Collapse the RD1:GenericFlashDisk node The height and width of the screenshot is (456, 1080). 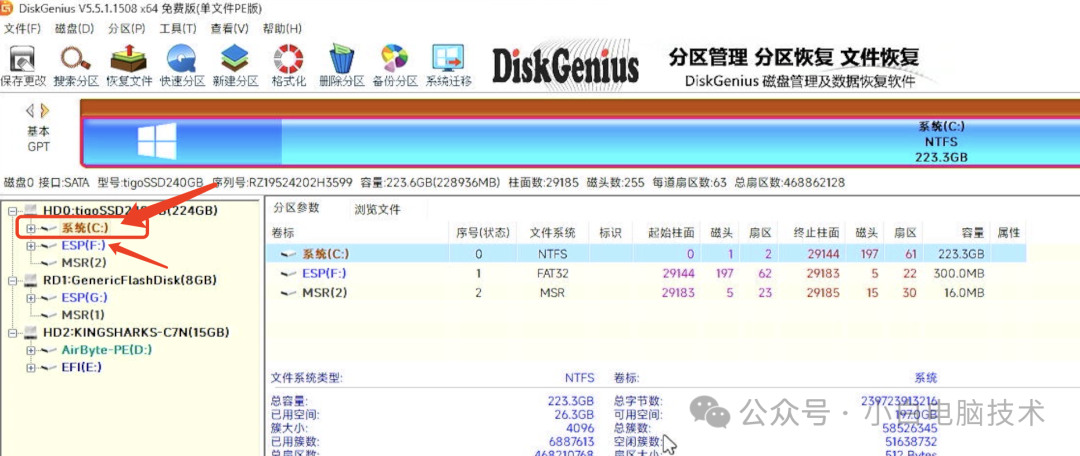pyautogui.click(x=12, y=280)
